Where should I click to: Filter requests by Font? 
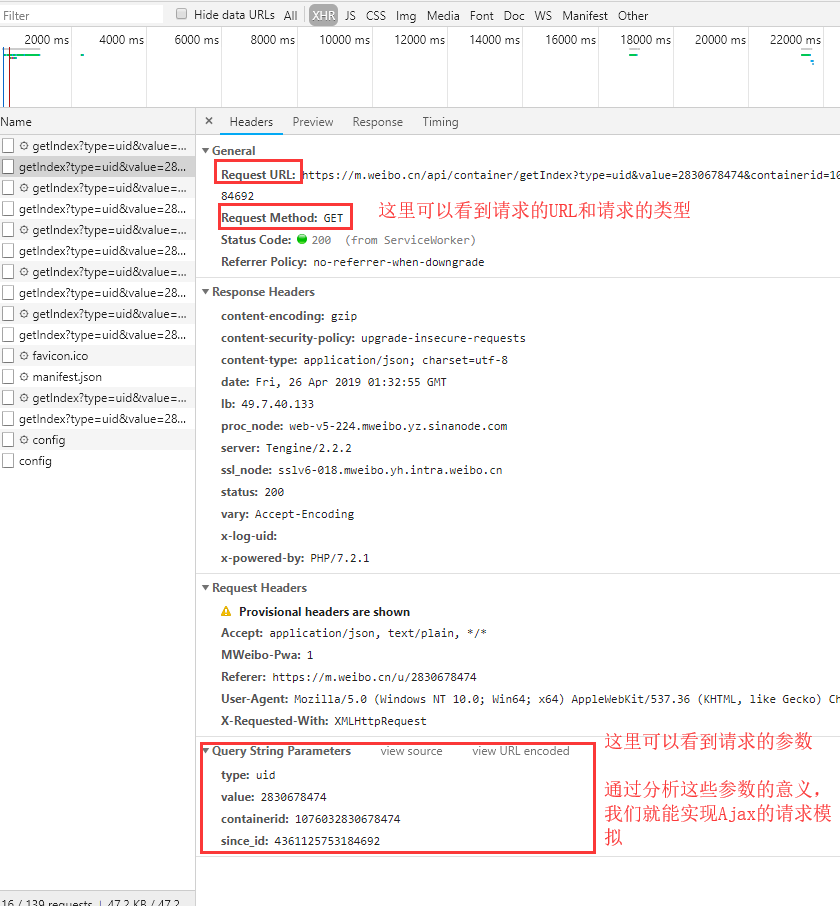coord(481,16)
